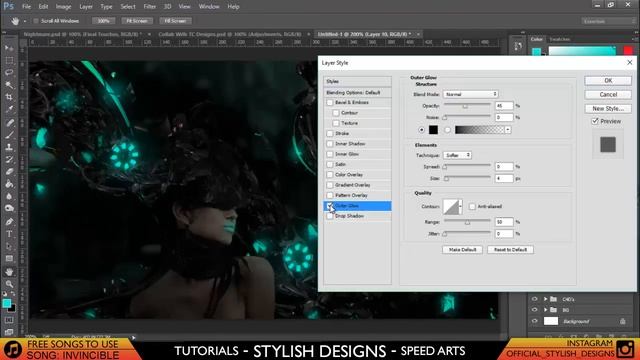Hide the BG group eye icon
The image size is (640, 360).
point(534,310)
